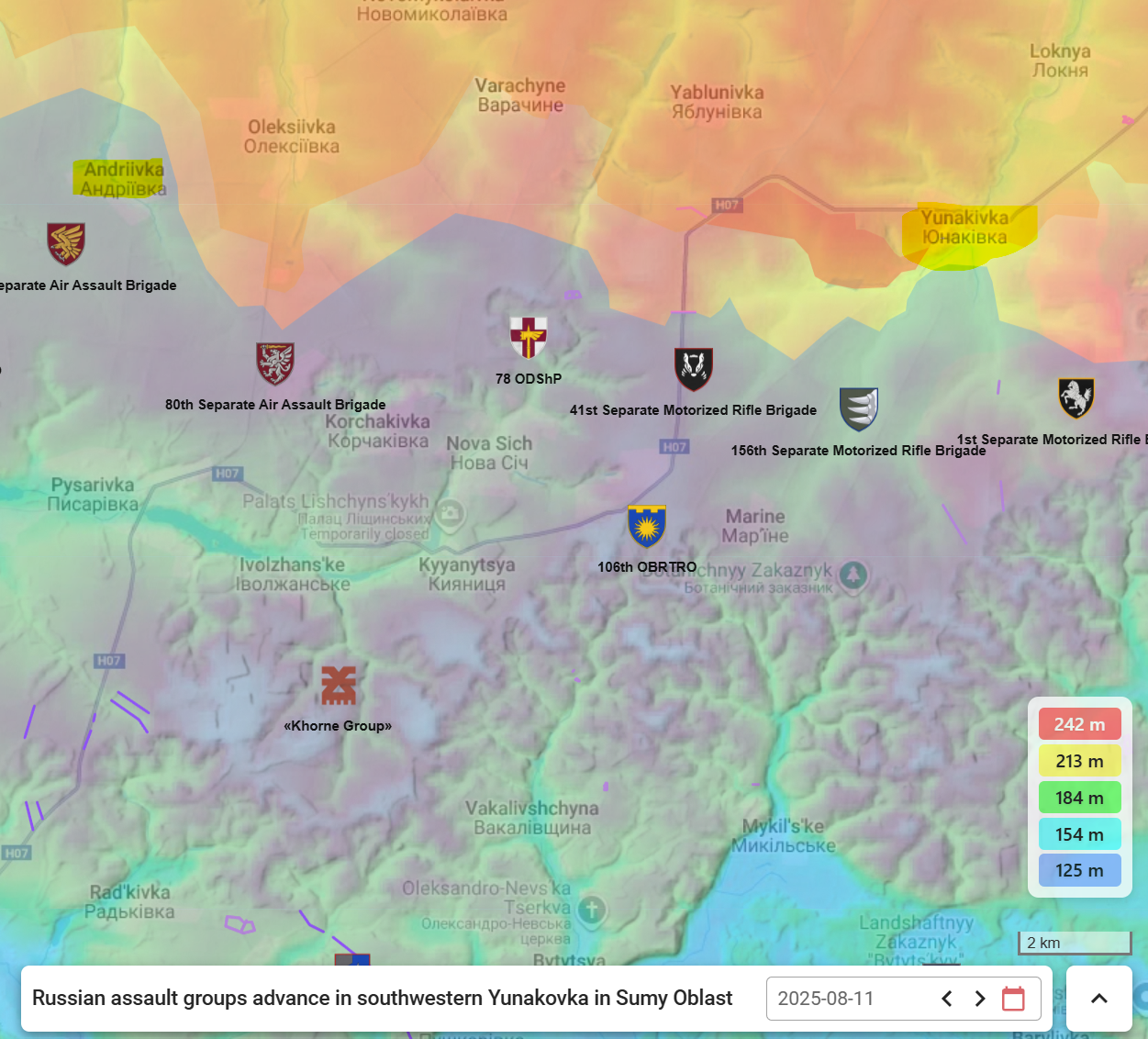Click the Loknya town label
Viewport: 1148px width, 1039px height.
click(1060, 61)
